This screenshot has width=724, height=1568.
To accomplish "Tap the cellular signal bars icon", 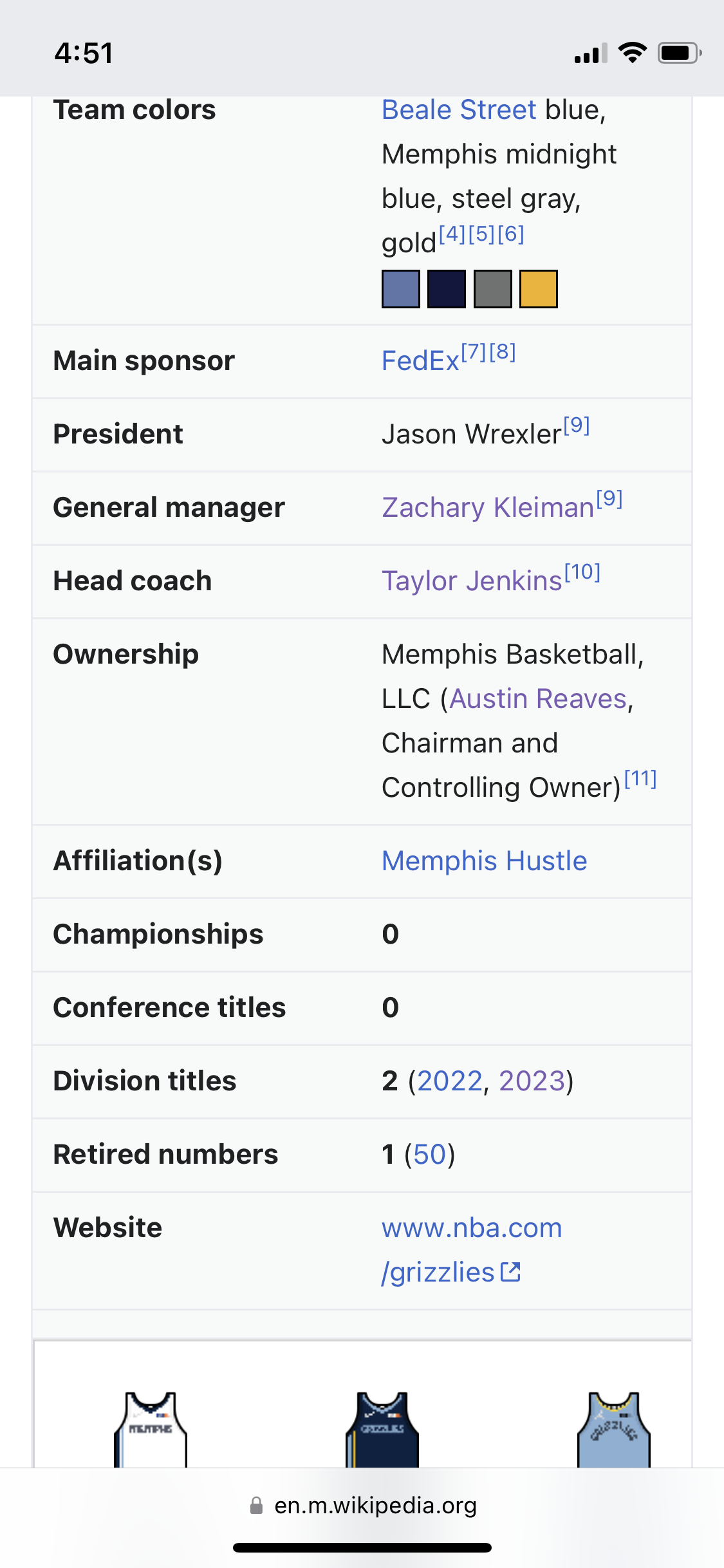I will tap(591, 53).
